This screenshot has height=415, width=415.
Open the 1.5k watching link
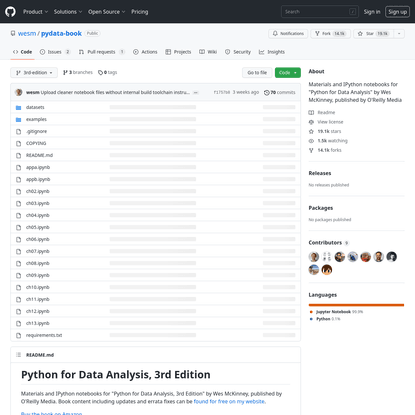328,141
